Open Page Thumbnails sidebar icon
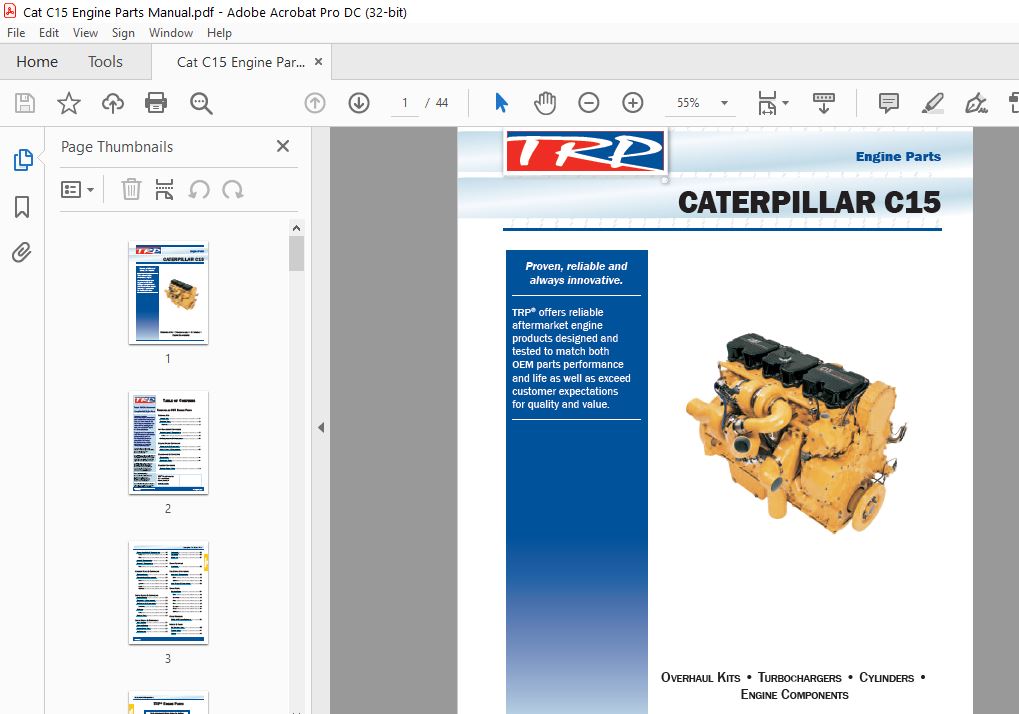 click(23, 160)
